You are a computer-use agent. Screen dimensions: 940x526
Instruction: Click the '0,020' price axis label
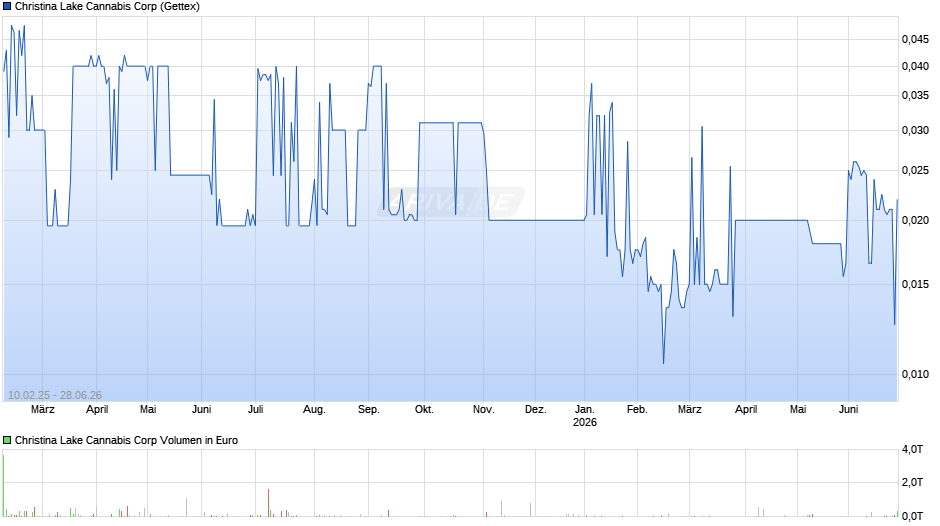915,220
